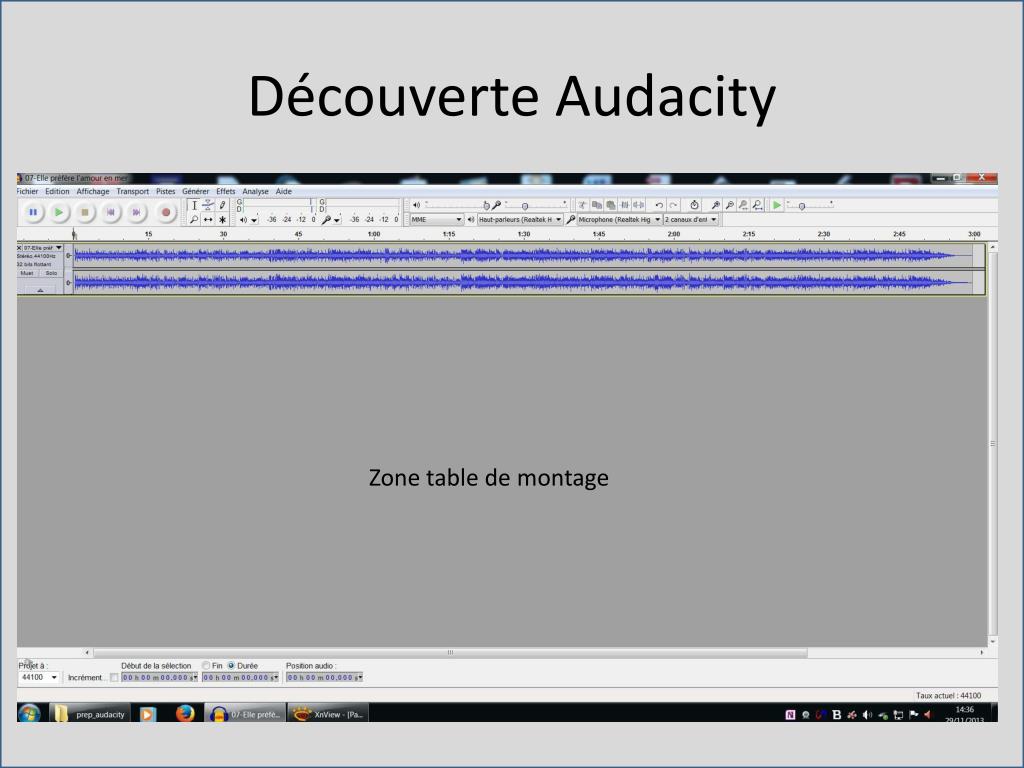The image size is (1024, 768).
Task: Click the Muet button on track
Action: click(27, 273)
